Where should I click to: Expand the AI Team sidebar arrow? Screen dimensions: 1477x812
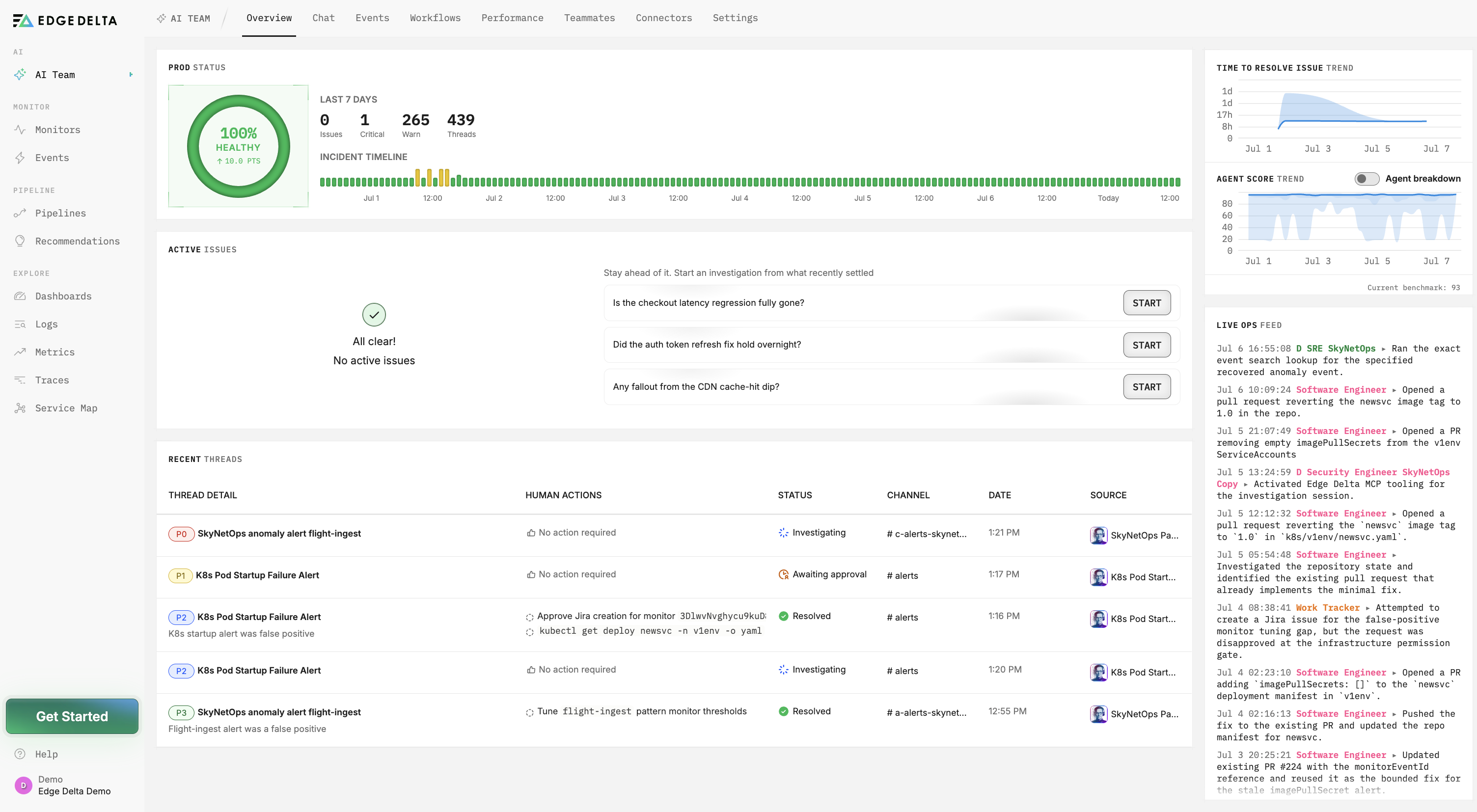coord(131,75)
